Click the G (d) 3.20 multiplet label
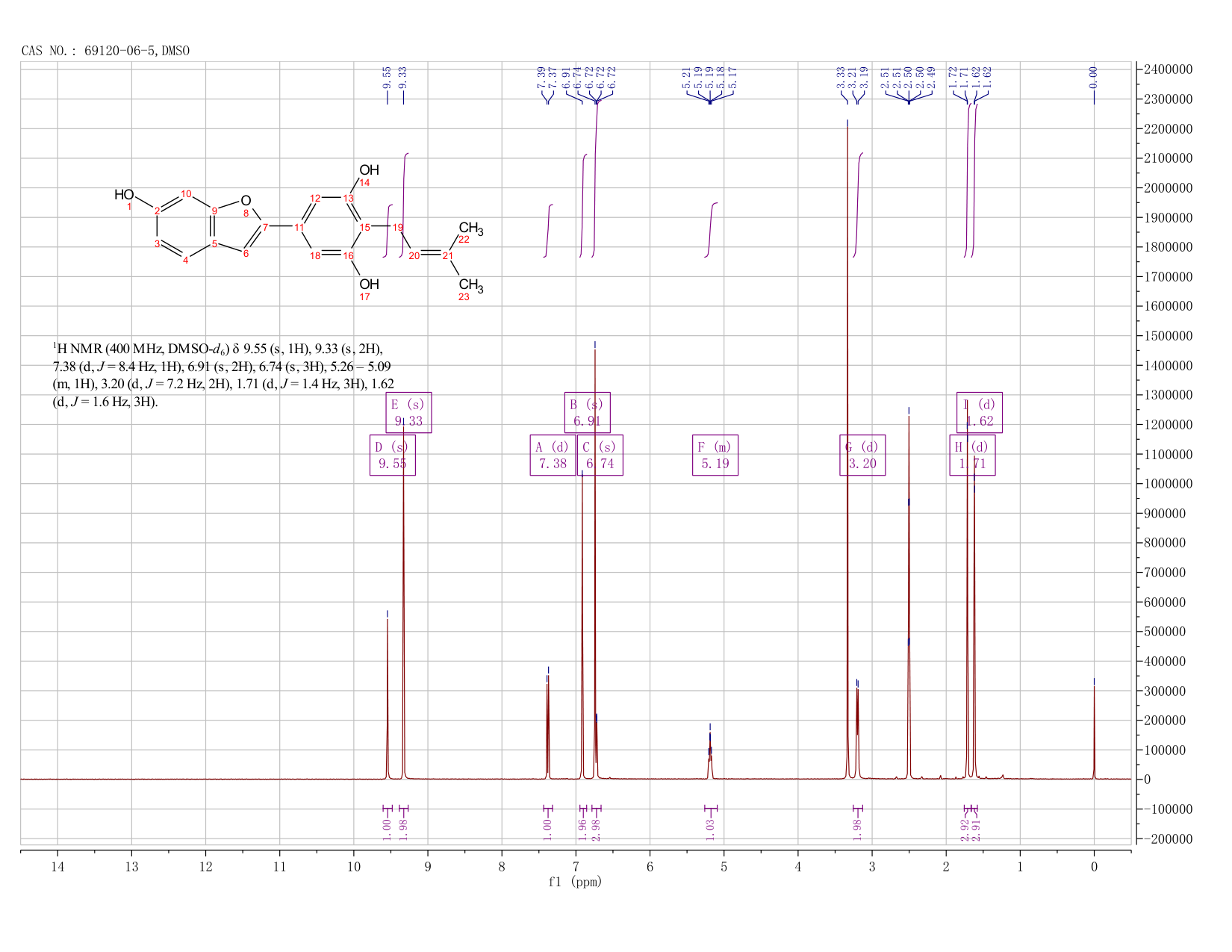The image size is (1232, 952). pyautogui.click(x=862, y=455)
